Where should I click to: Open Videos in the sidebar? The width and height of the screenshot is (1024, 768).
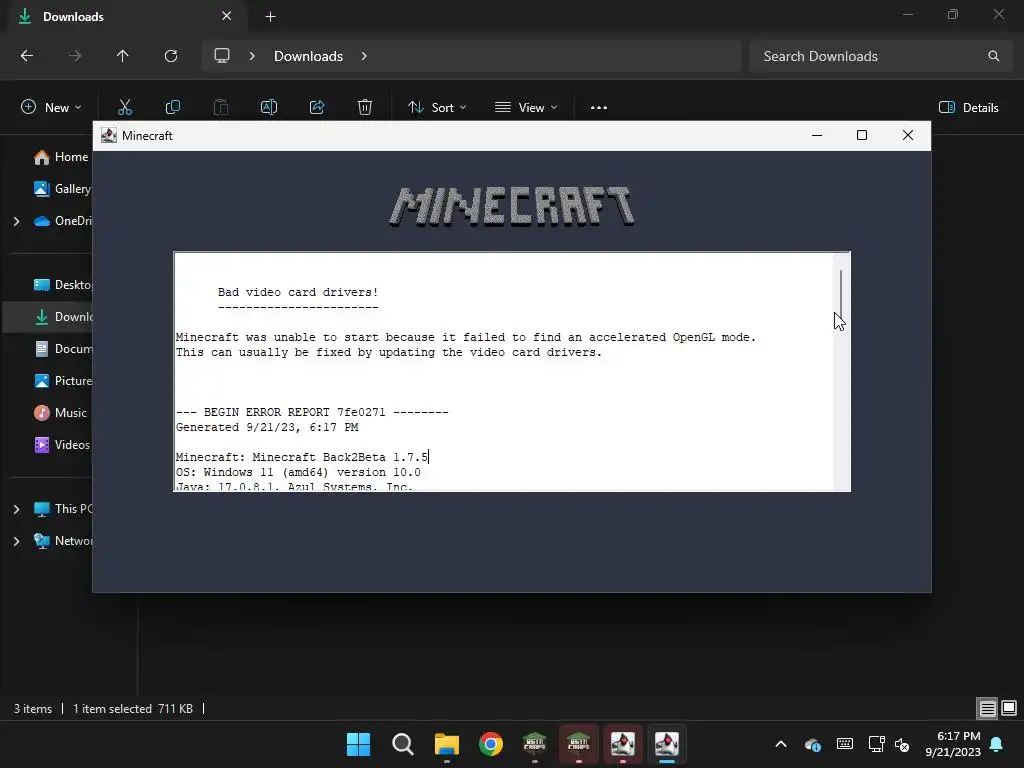(62, 445)
